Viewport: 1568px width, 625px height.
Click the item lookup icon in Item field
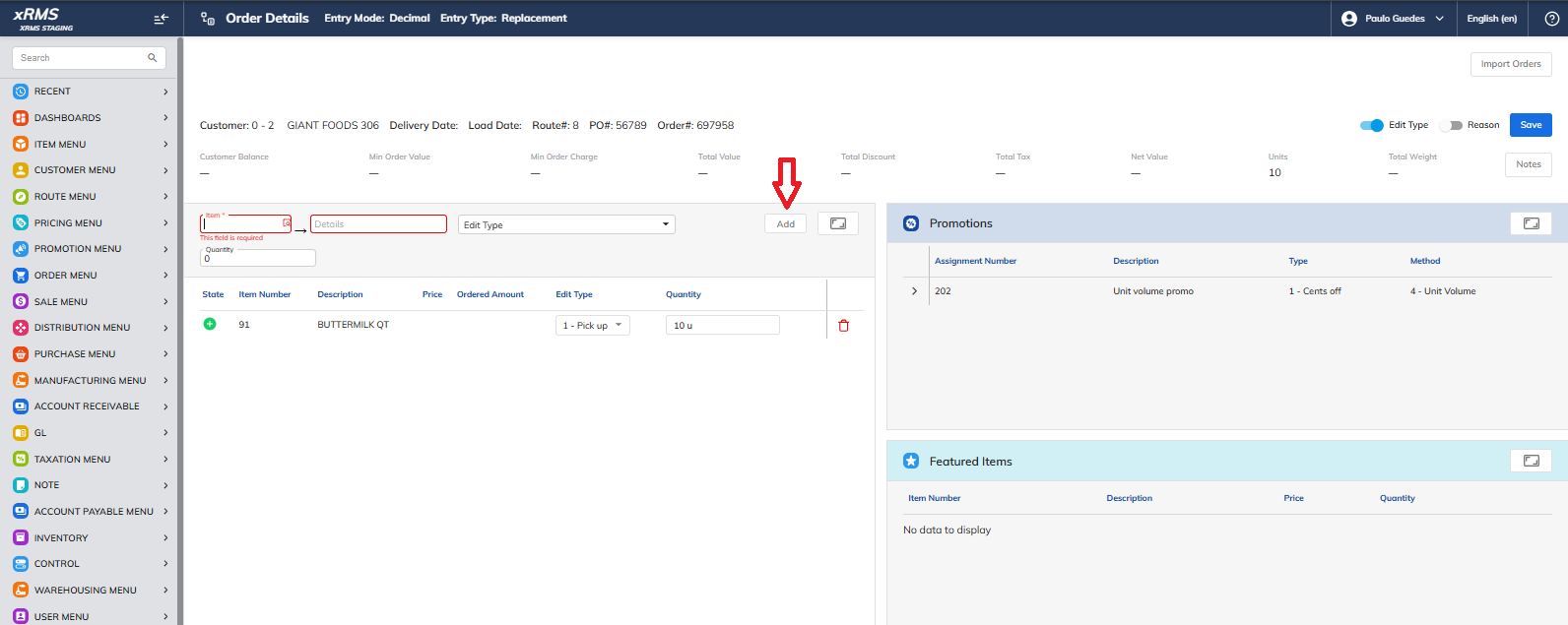pyautogui.click(x=287, y=223)
